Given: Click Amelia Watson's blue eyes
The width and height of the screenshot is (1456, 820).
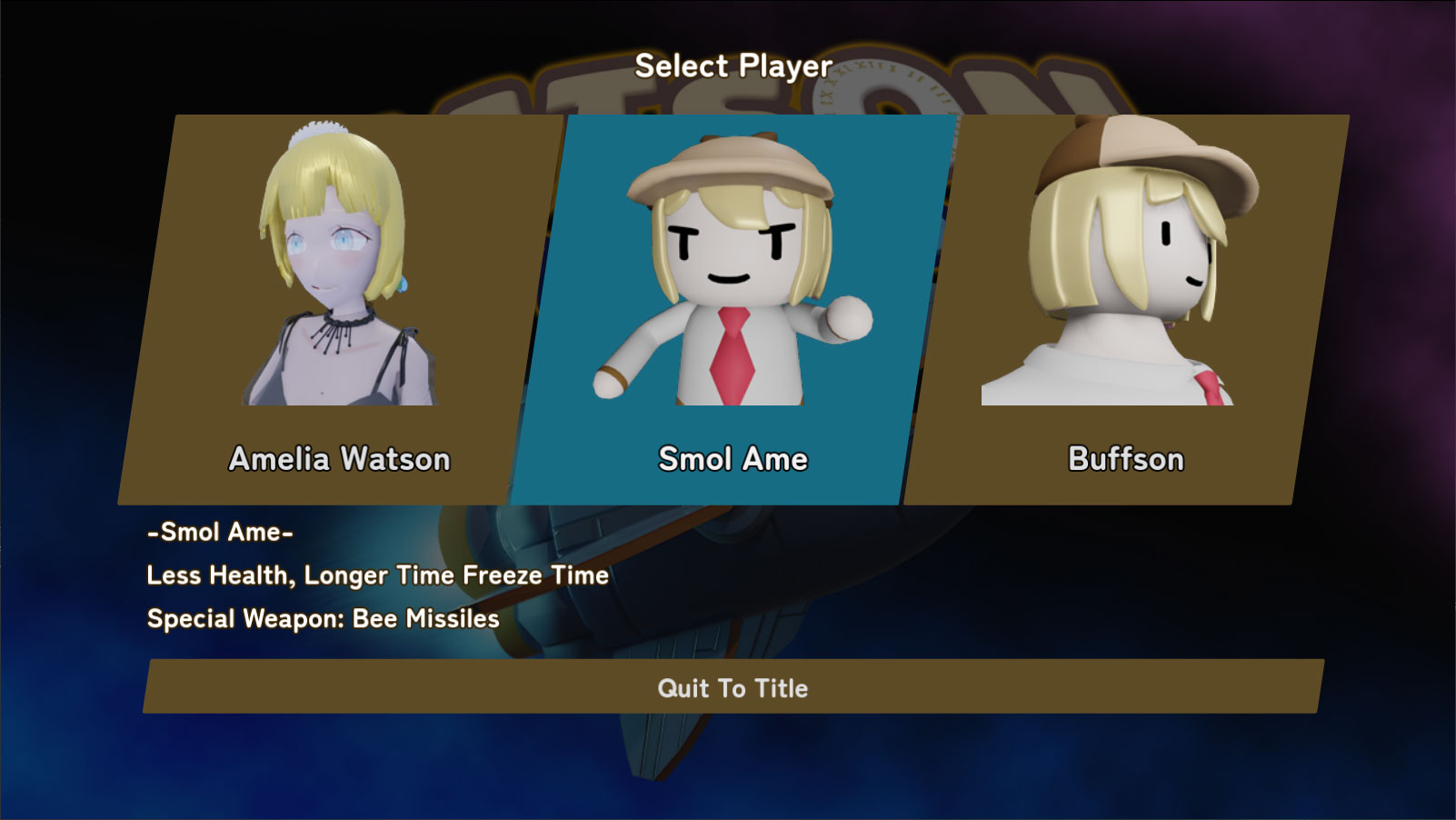Looking at the screenshot, I should click(x=320, y=242).
